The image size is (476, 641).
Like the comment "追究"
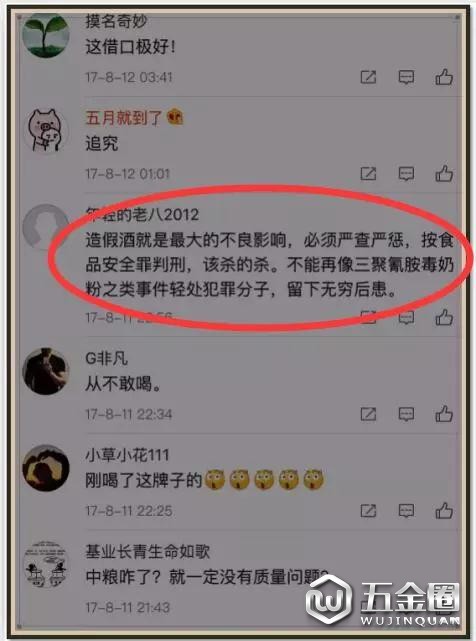click(444, 173)
